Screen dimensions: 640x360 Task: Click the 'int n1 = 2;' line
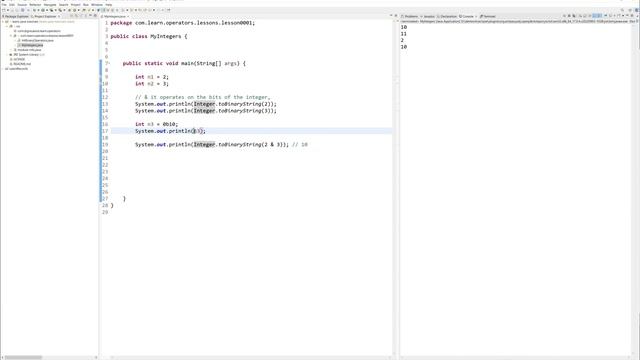152,77
